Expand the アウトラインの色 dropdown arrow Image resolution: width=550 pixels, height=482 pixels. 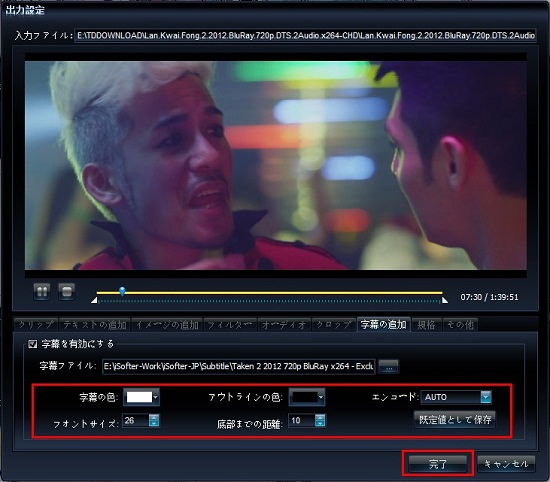tap(321, 397)
